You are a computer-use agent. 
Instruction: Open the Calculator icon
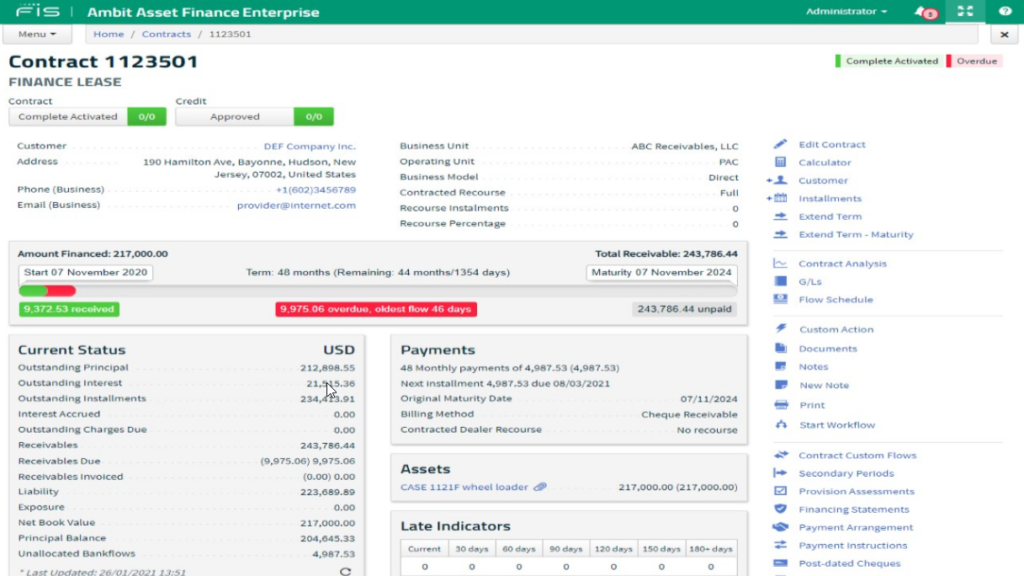780,162
